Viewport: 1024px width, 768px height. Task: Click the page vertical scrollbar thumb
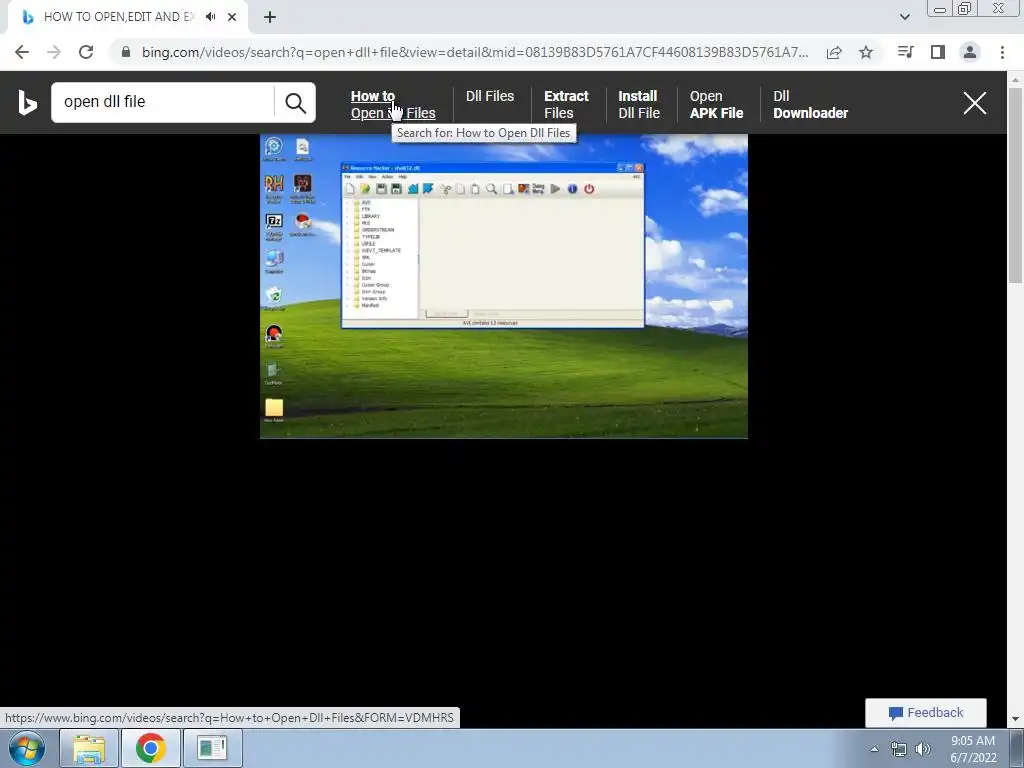pyautogui.click(x=1015, y=184)
